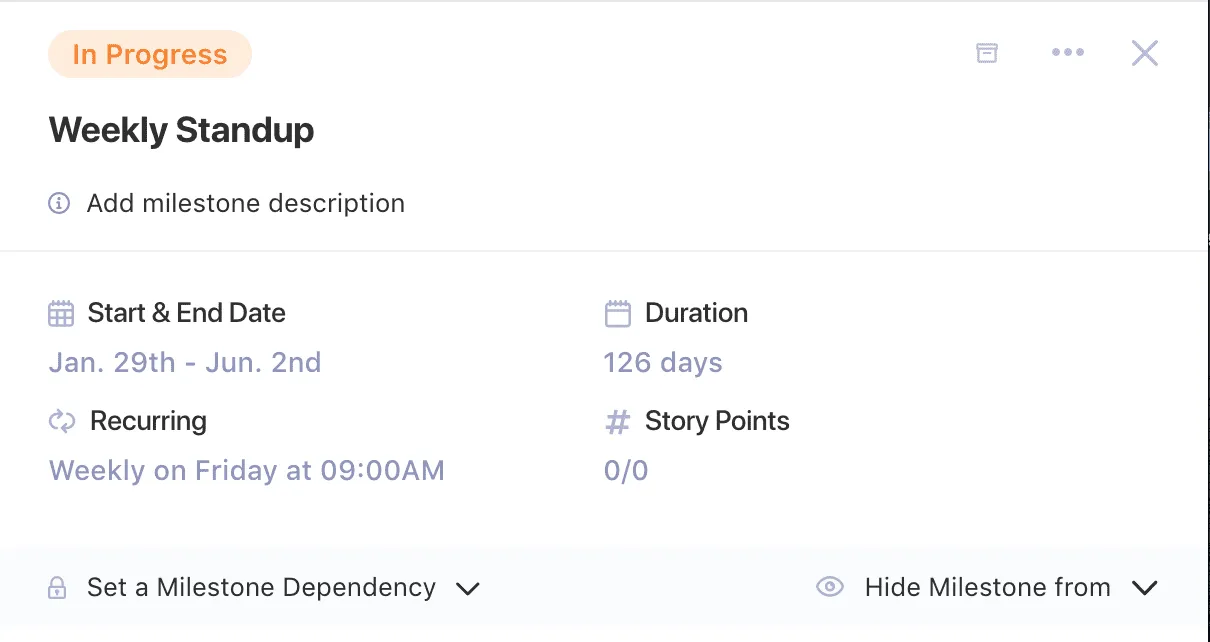This screenshot has height=642, width=1210.
Task: Expand the dependency chevron arrow
Action: [x=468, y=589]
